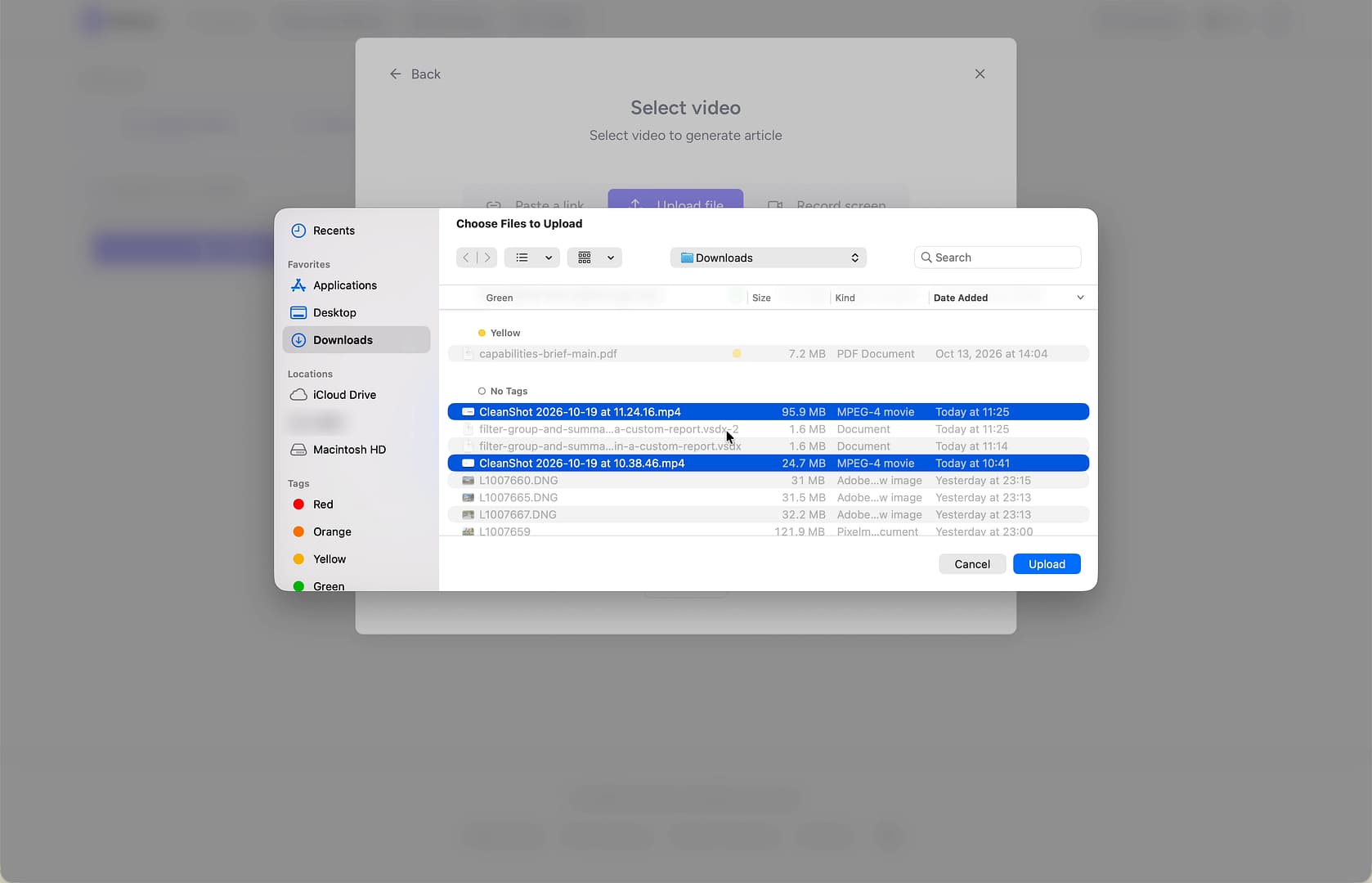The image size is (1372, 883).
Task: Select CleanShot 2026-10-19 at 11.24.16.mp4
Action: 769,412
